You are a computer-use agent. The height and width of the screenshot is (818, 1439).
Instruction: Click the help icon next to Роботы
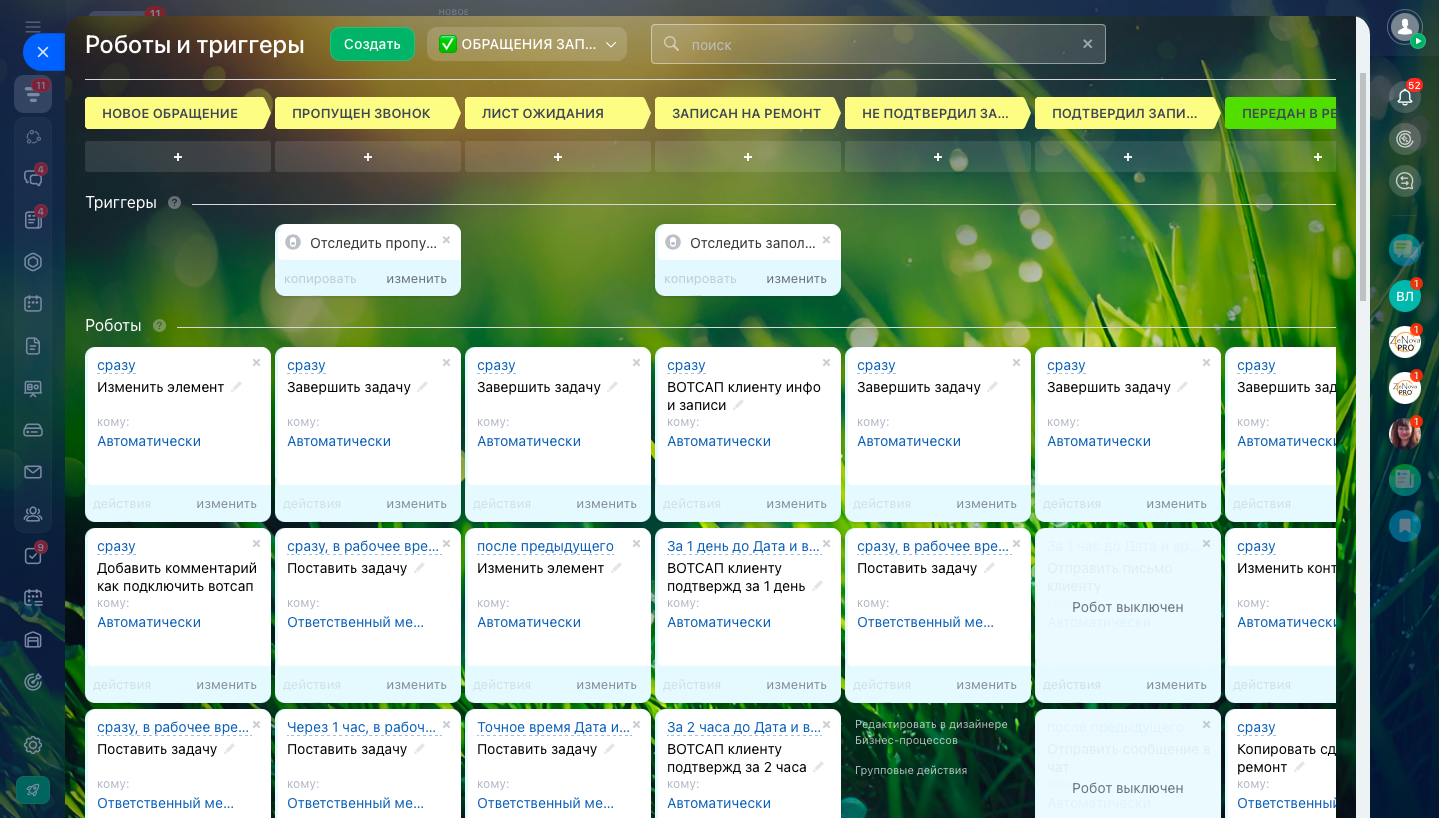click(x=159, y=326)
